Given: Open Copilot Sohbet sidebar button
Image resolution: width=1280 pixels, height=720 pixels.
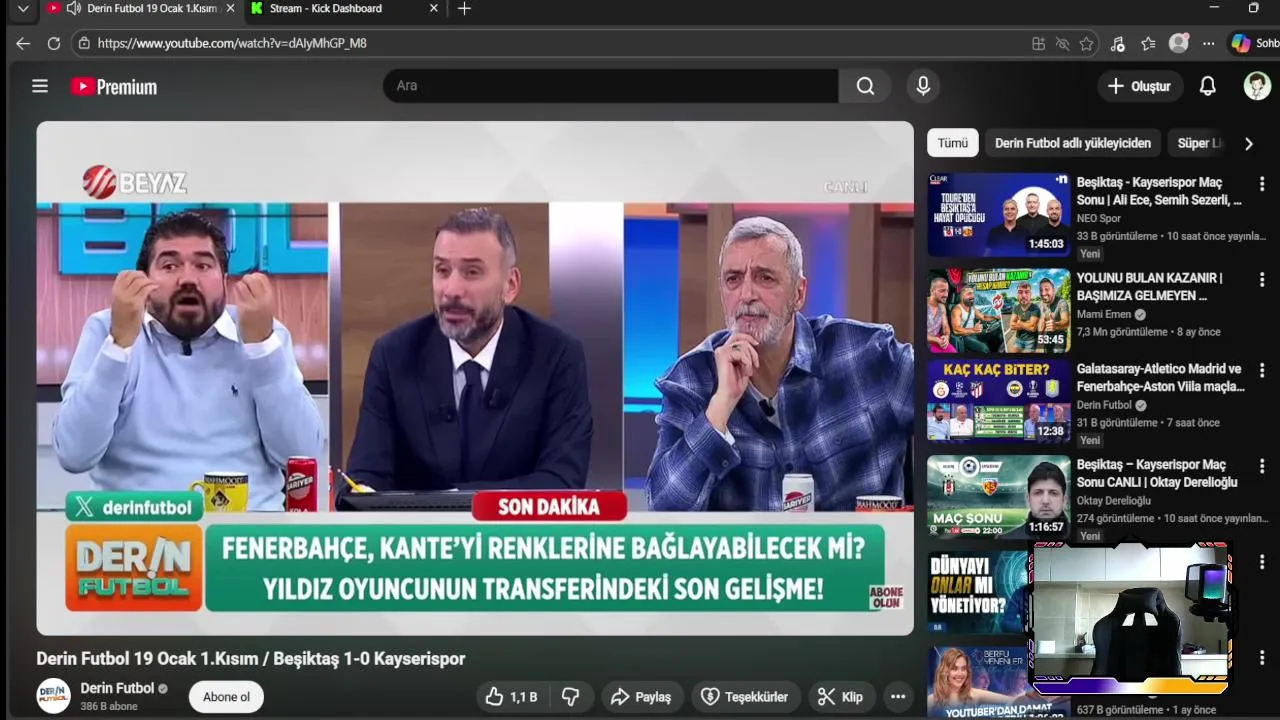Looking at the screenshot, I should pos(1254,44).
